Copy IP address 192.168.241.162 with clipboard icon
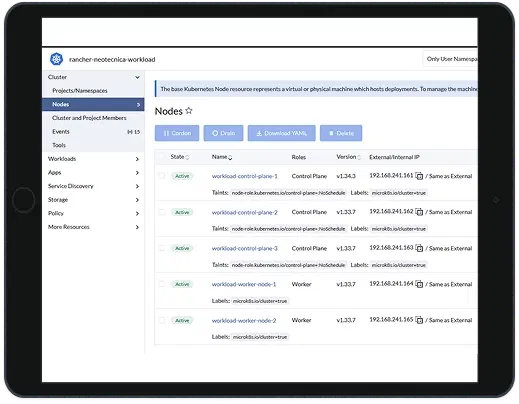519x404 pixels. (419, 212)
